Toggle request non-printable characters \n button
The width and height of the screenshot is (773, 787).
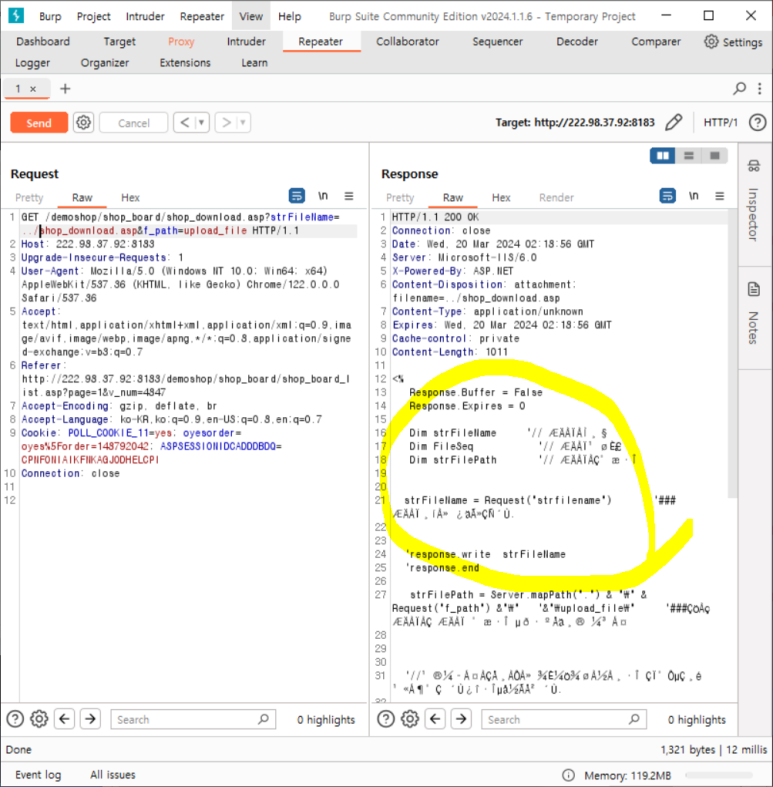coord(323,196)
